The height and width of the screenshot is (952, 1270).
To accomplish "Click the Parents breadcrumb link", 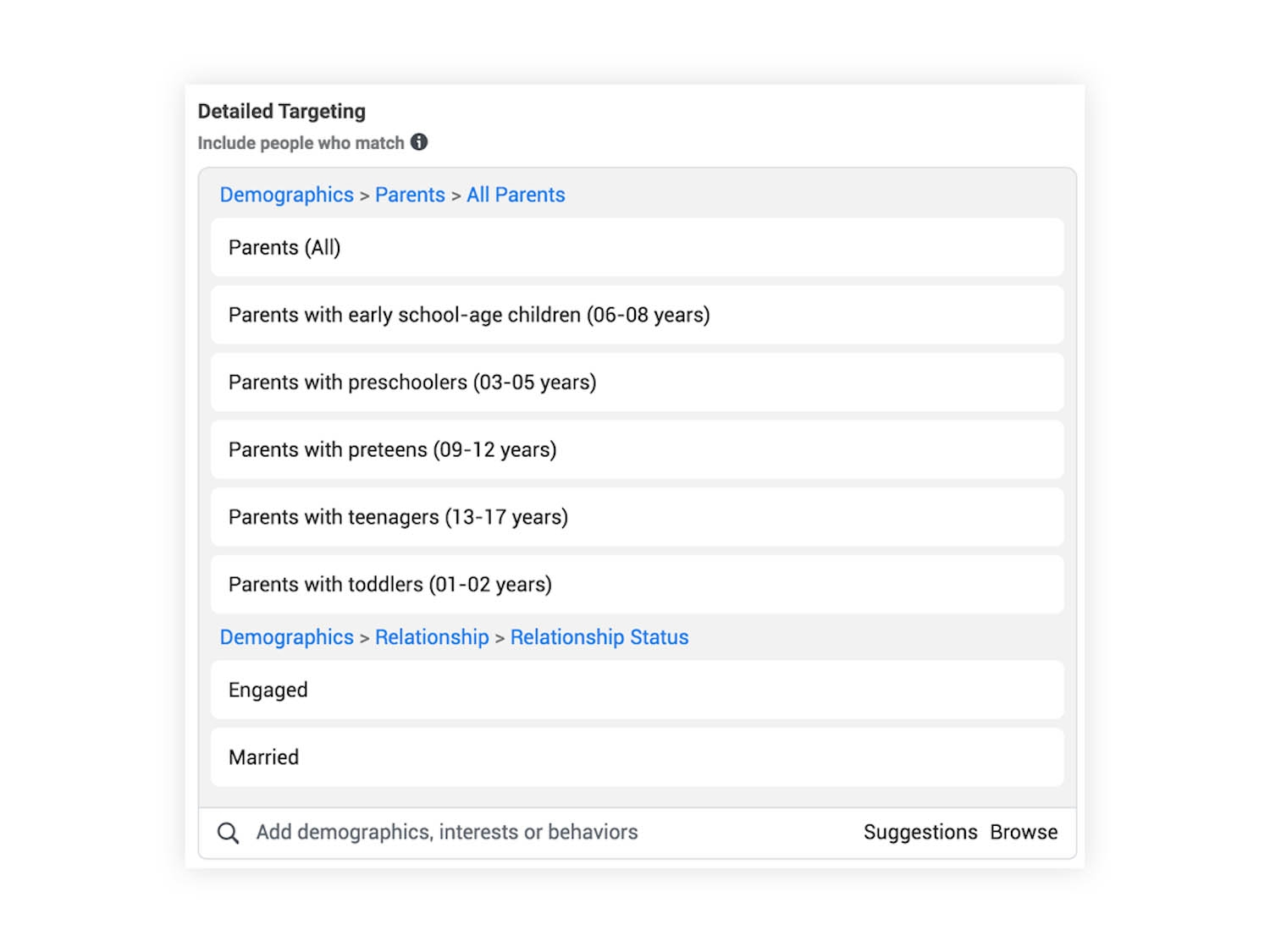I will click(410, 195).
